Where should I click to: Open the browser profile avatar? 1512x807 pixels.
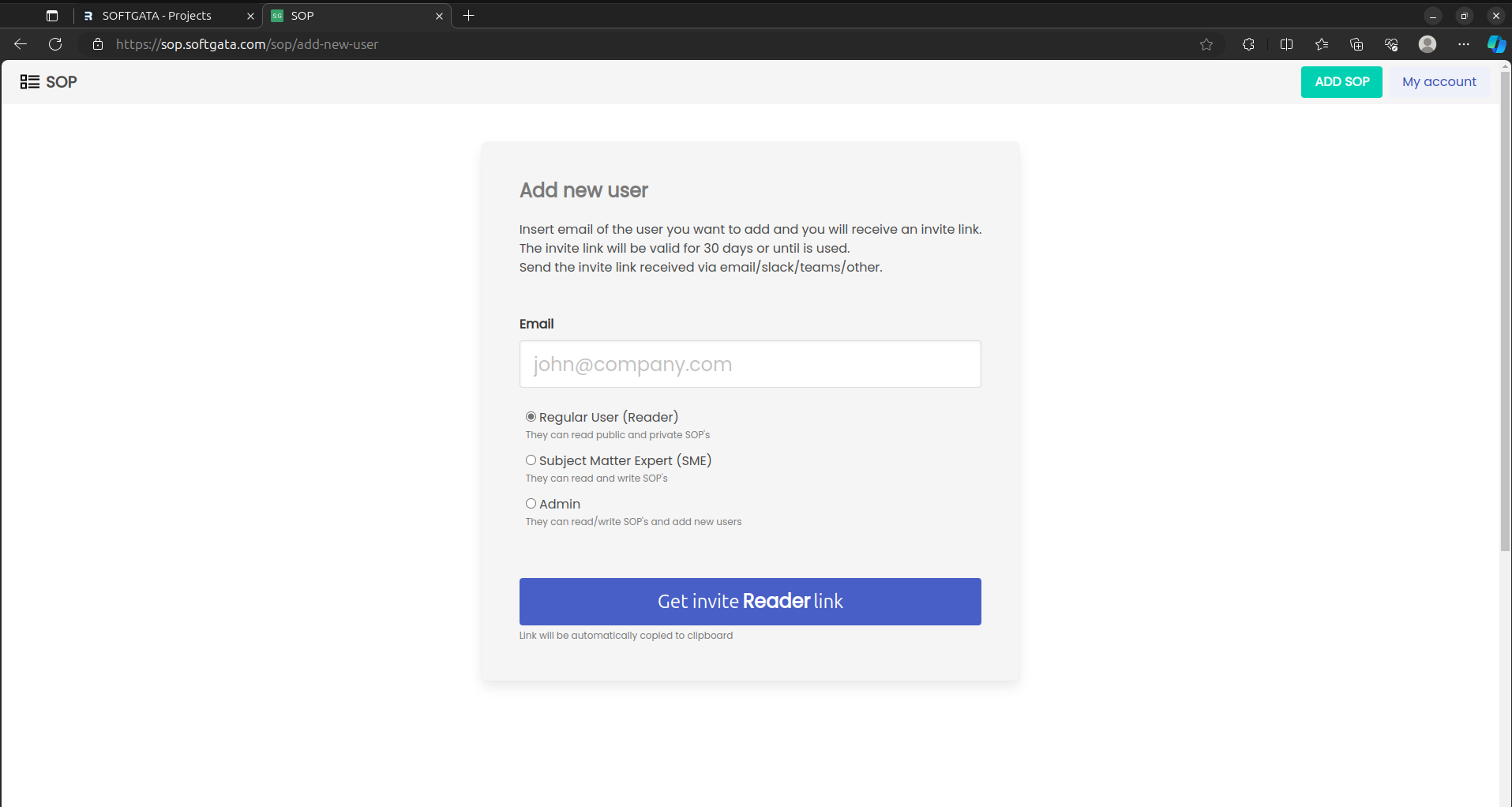pyautogui.click(x=1427, y=44)
